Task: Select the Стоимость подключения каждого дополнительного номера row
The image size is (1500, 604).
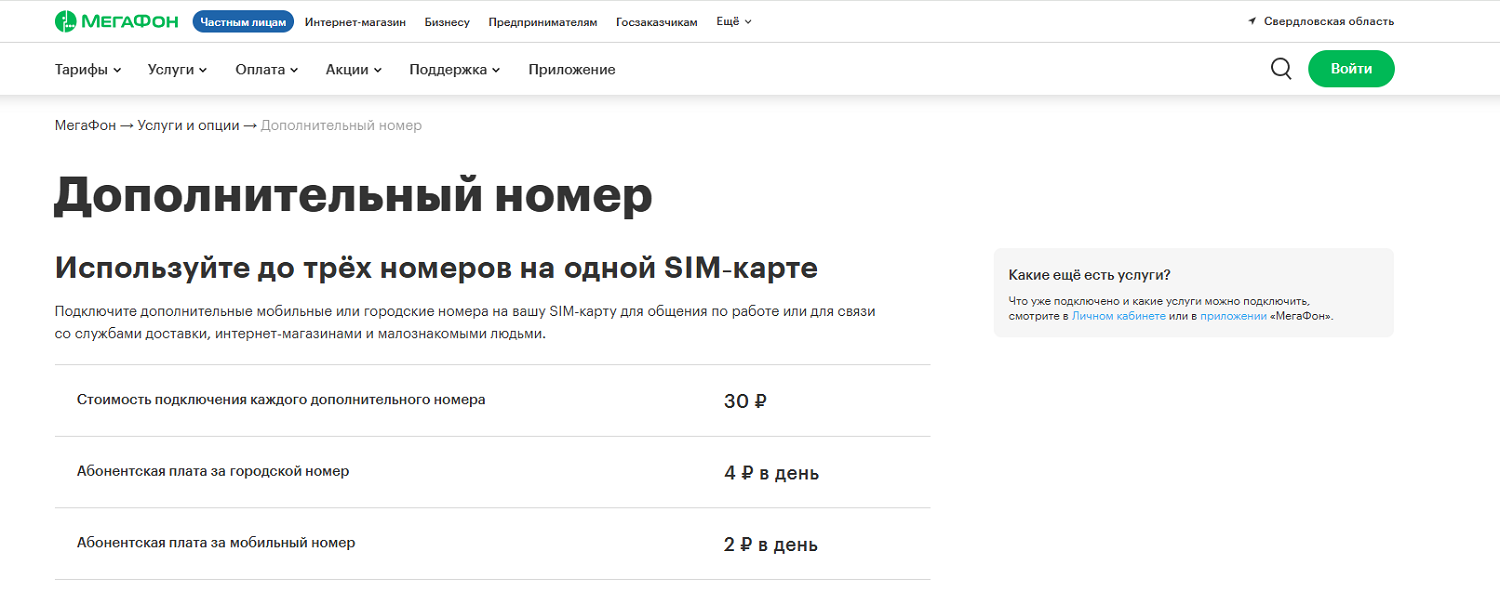Action: [492, 400]
